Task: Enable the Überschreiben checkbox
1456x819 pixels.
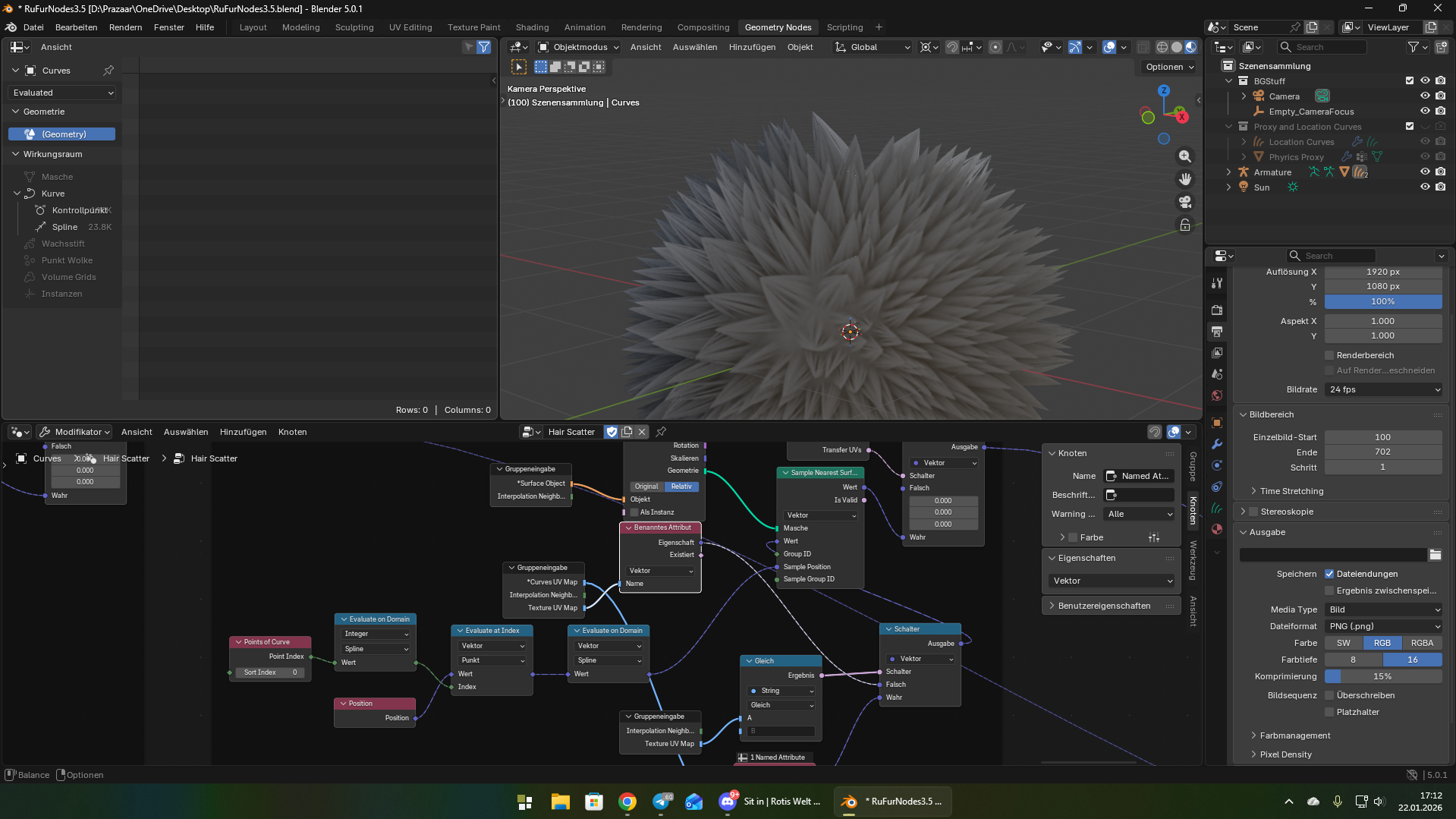Action: pos(1329,695)
